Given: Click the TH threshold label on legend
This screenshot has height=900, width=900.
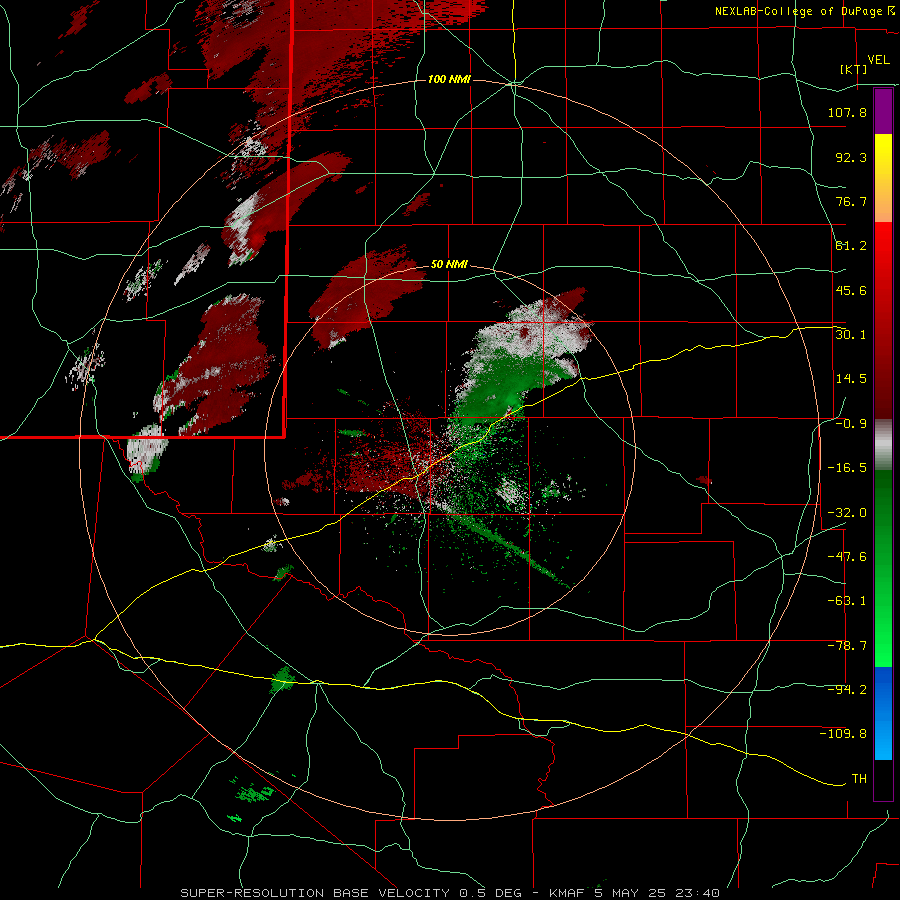Looking at the screenshot, I should tap(859, 779).
